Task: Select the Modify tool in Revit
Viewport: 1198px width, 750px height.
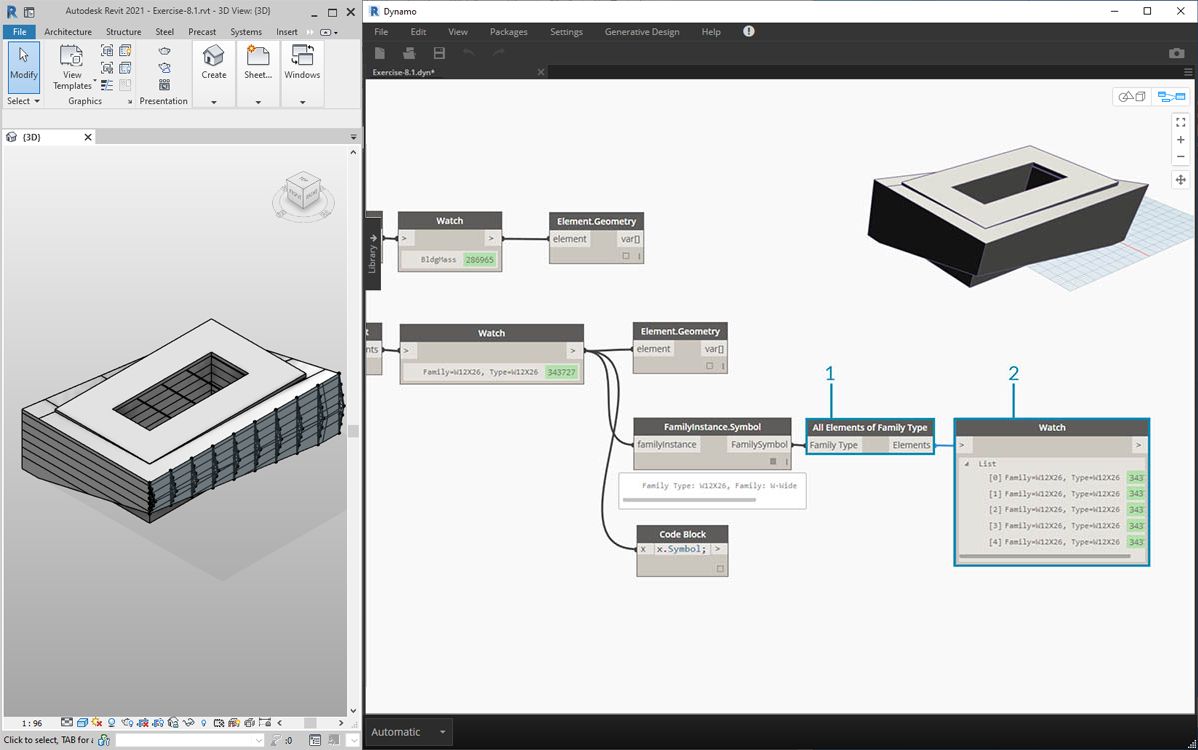Action: [x=23, y=66]
